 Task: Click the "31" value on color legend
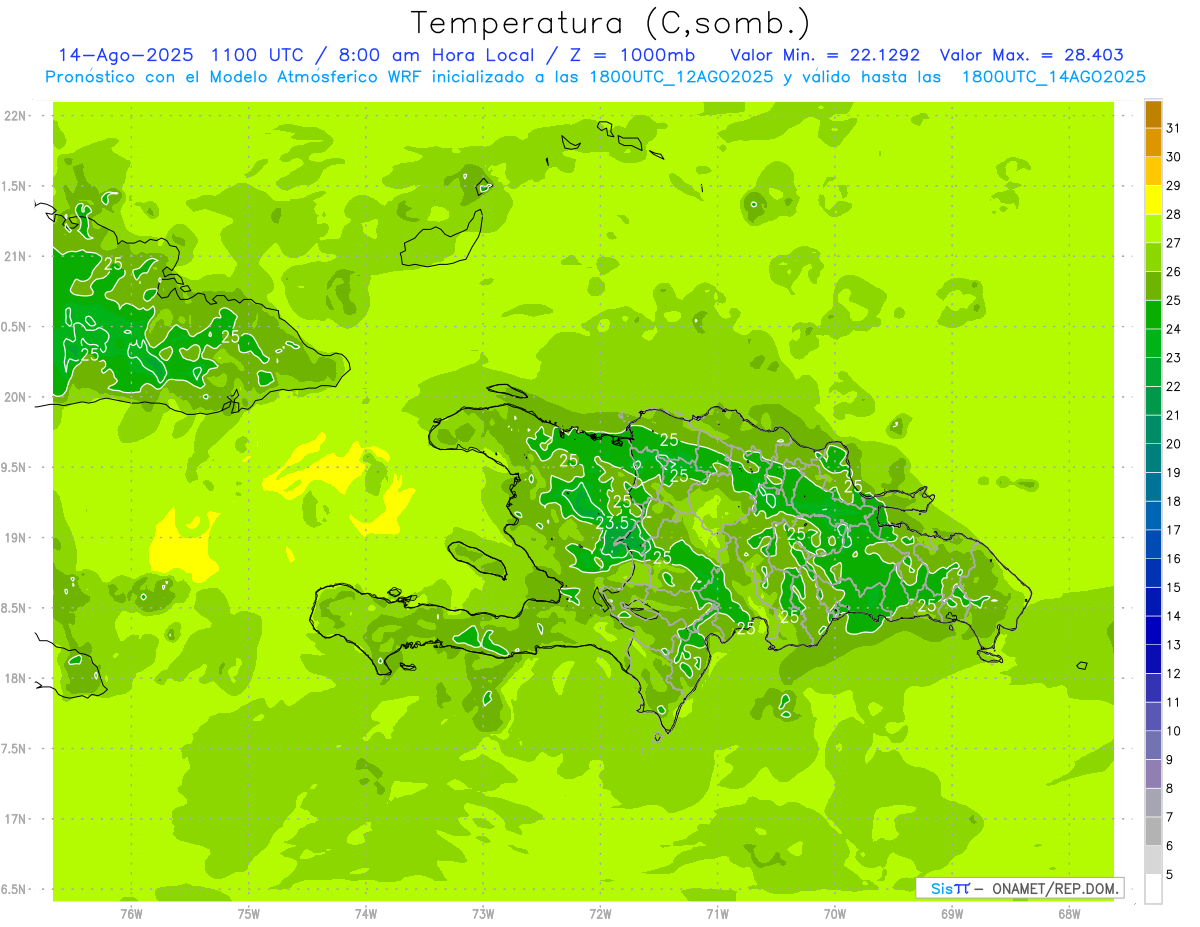(x=1174, y=128)
